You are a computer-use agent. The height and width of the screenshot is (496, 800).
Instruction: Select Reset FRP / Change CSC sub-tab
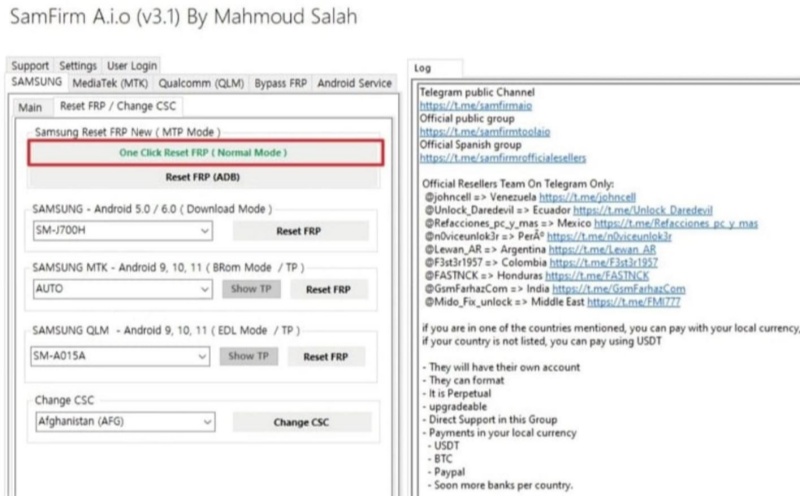(118, 106)
